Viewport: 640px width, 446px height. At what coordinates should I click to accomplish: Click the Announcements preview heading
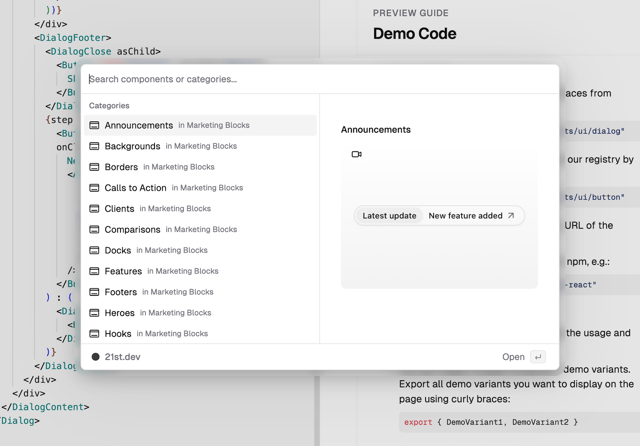click(376, 130)
